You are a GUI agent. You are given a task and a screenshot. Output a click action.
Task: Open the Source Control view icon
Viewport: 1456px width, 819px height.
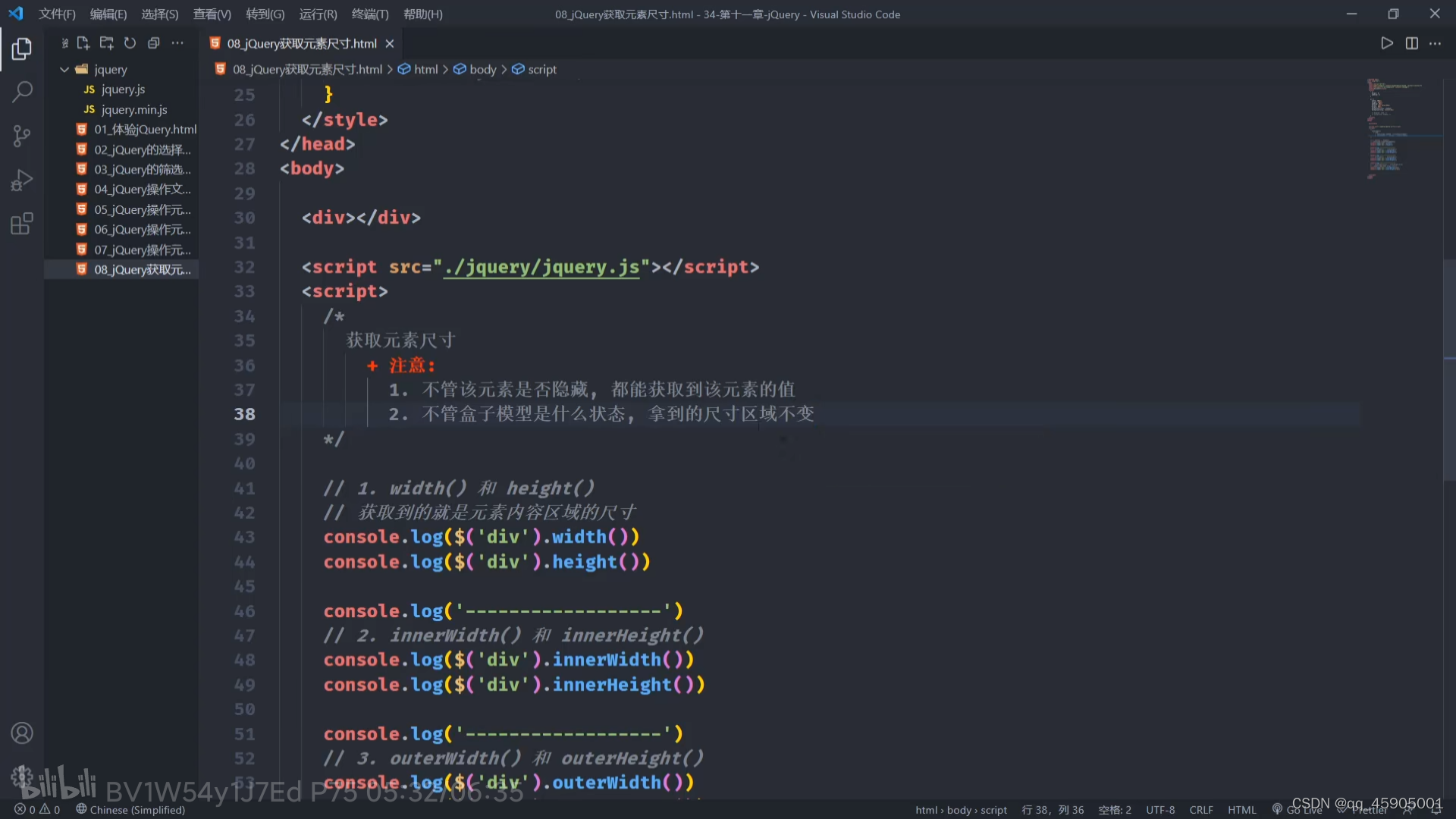(22, 136)
